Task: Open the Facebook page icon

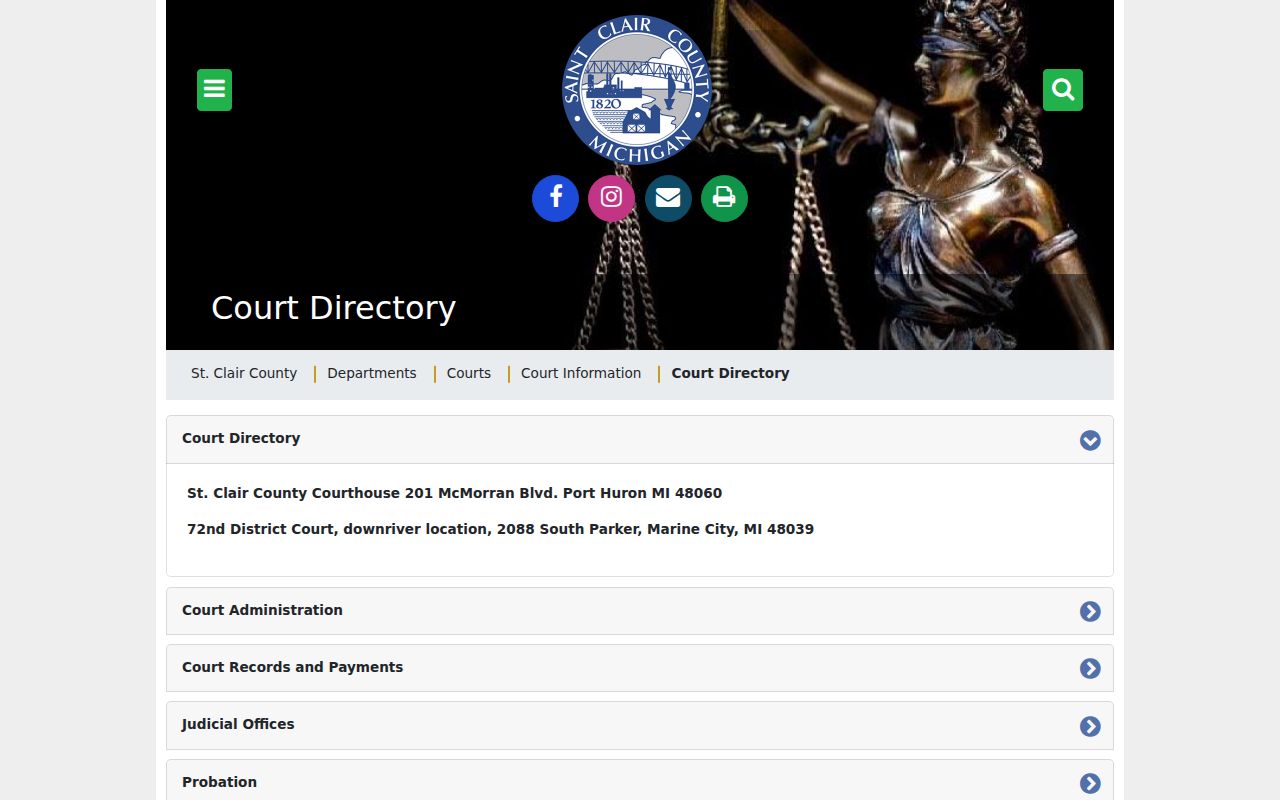Action: pyautogui.click(x=555, y=198)
